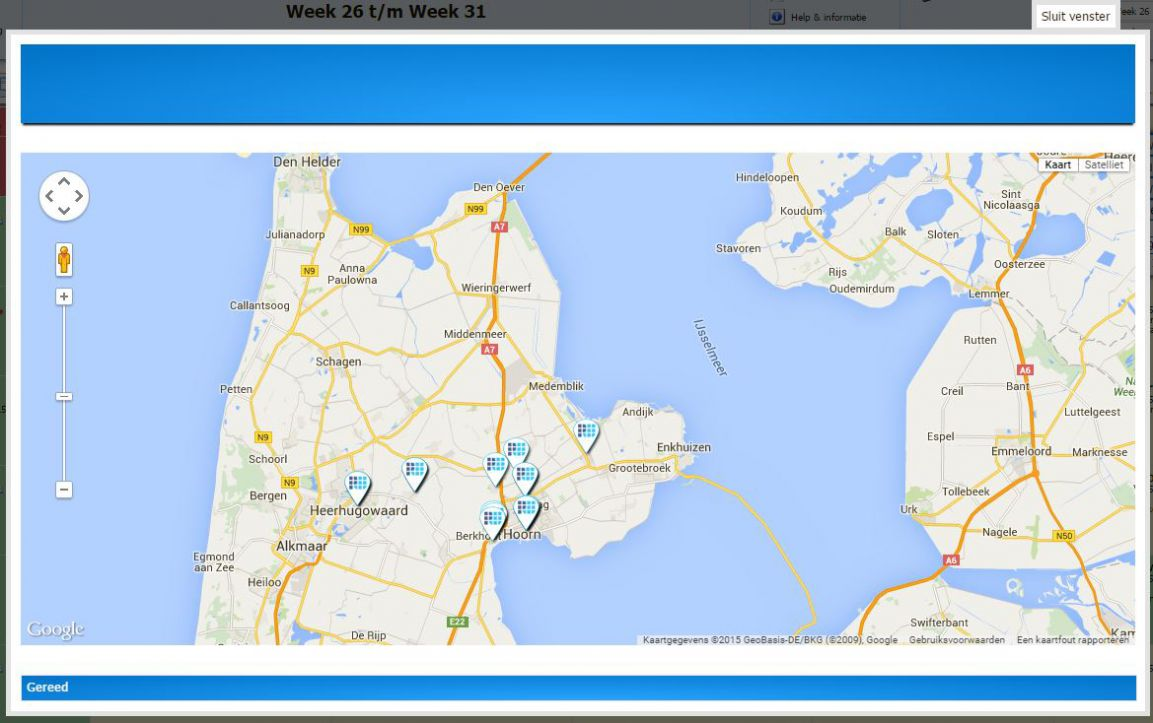Pan the map right with the arrow control

point(79,196)
